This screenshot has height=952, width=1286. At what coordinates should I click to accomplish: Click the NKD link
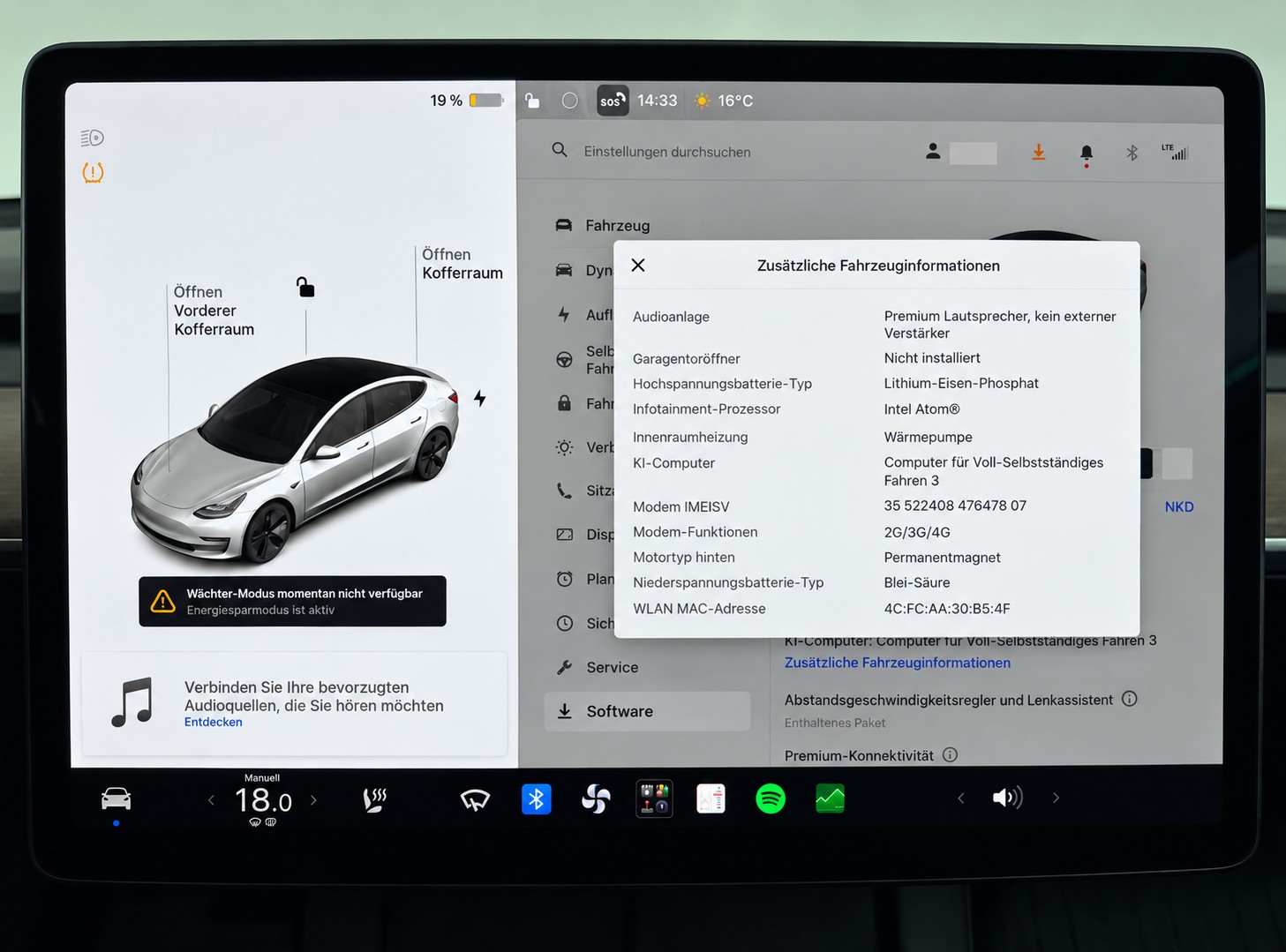(x=1179, y=506)
